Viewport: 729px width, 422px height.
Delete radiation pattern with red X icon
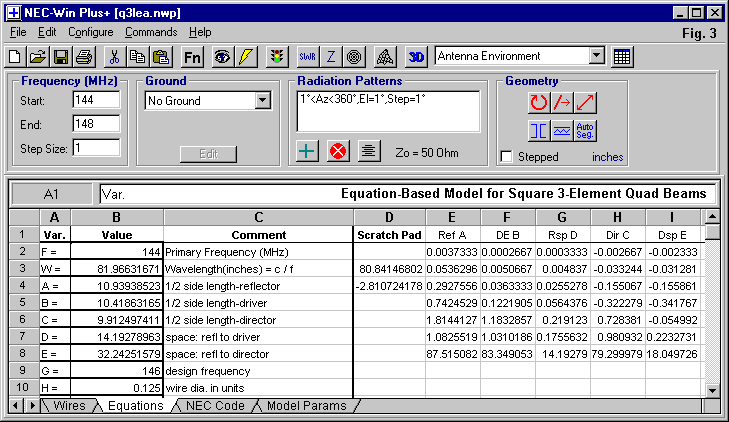point(338,151)
